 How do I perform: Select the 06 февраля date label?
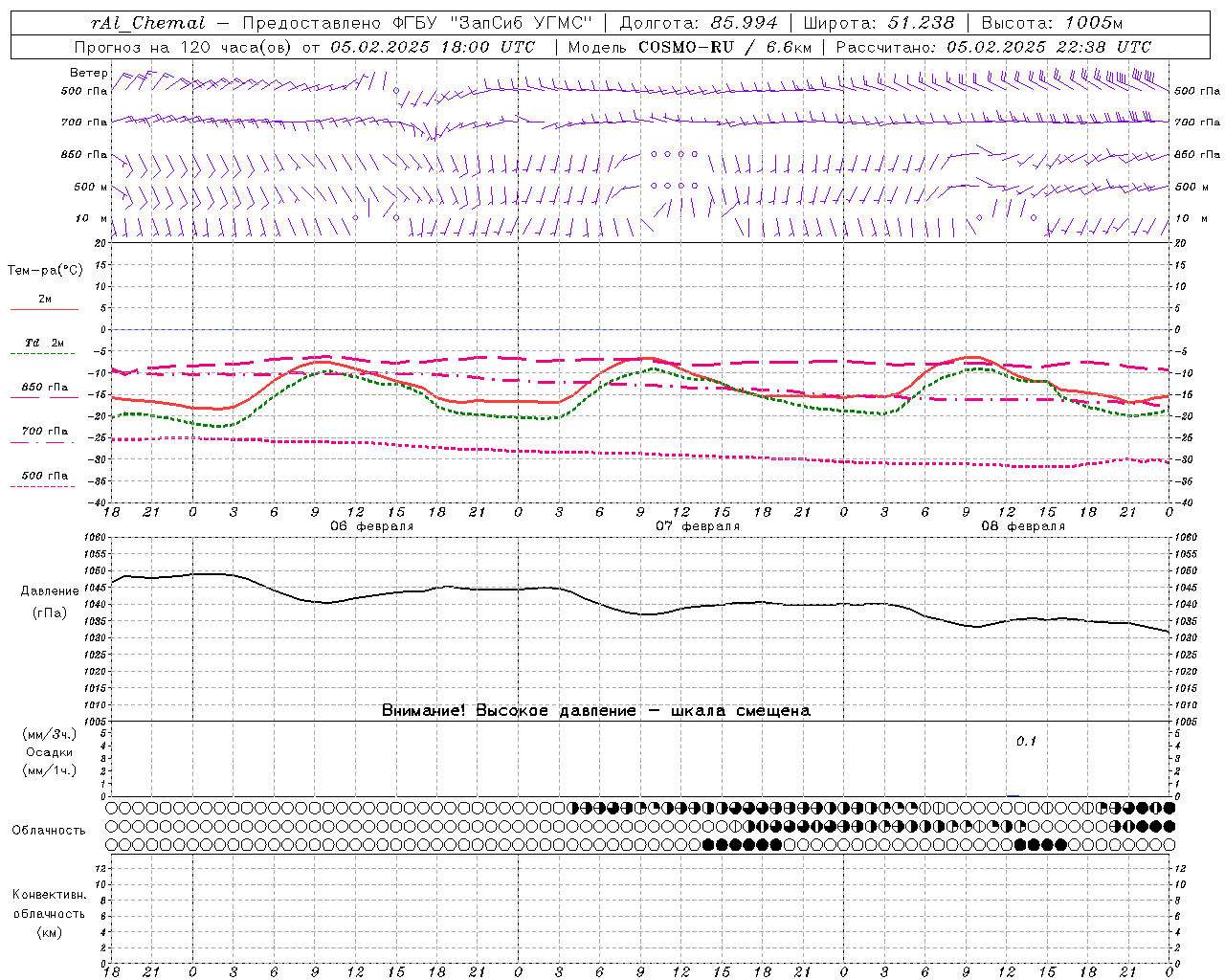372,526
